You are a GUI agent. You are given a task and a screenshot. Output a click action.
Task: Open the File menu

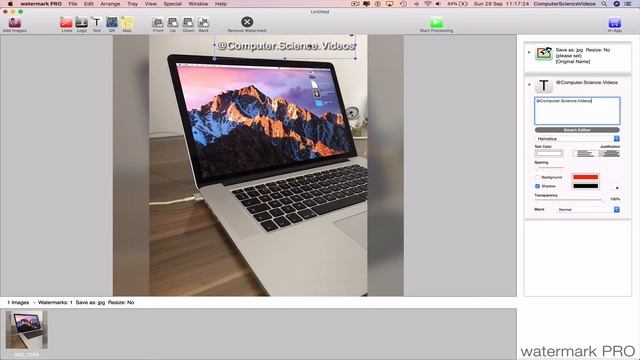(x=73, y=4)
